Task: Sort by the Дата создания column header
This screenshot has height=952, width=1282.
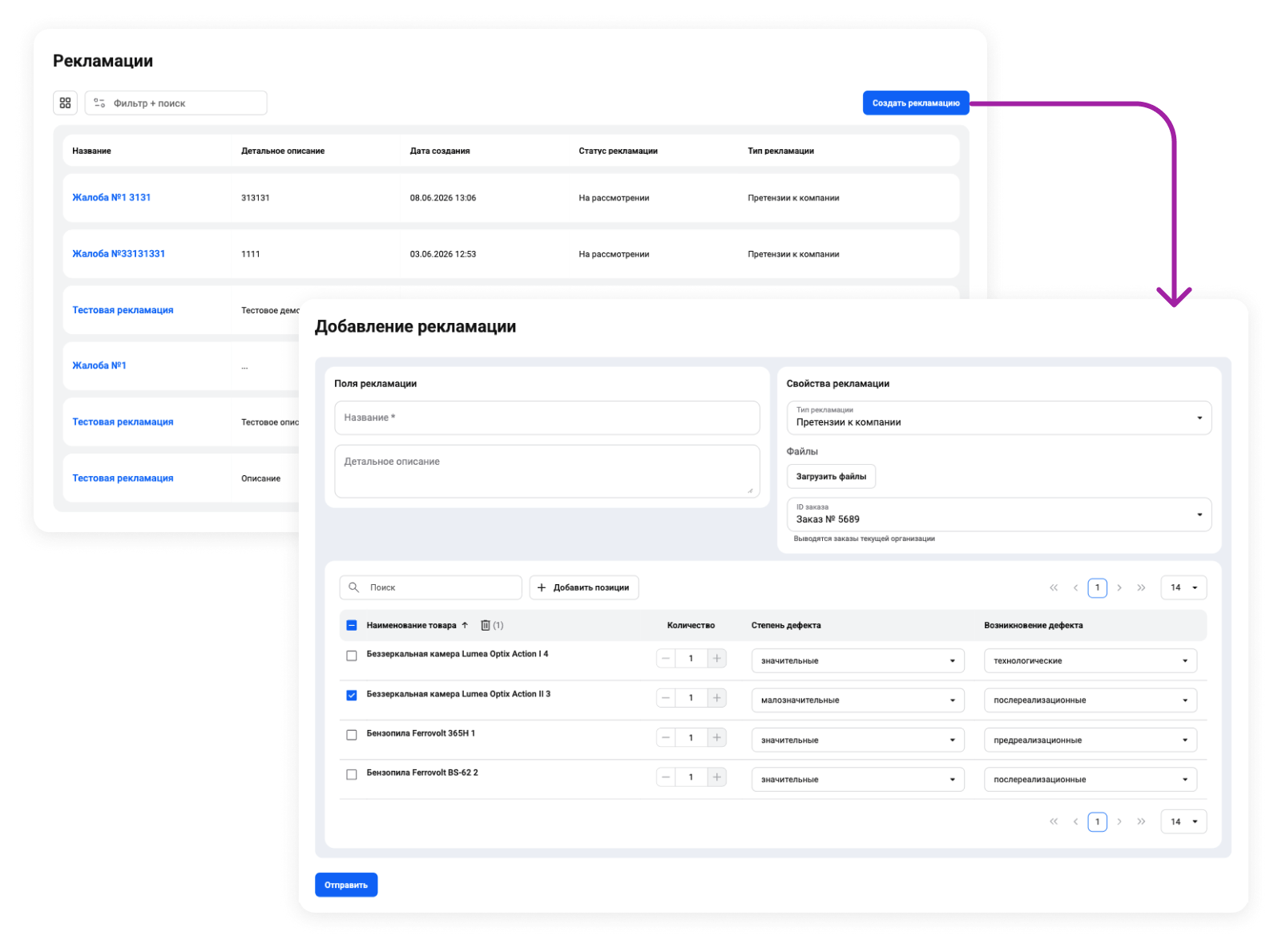Action: 440,151
